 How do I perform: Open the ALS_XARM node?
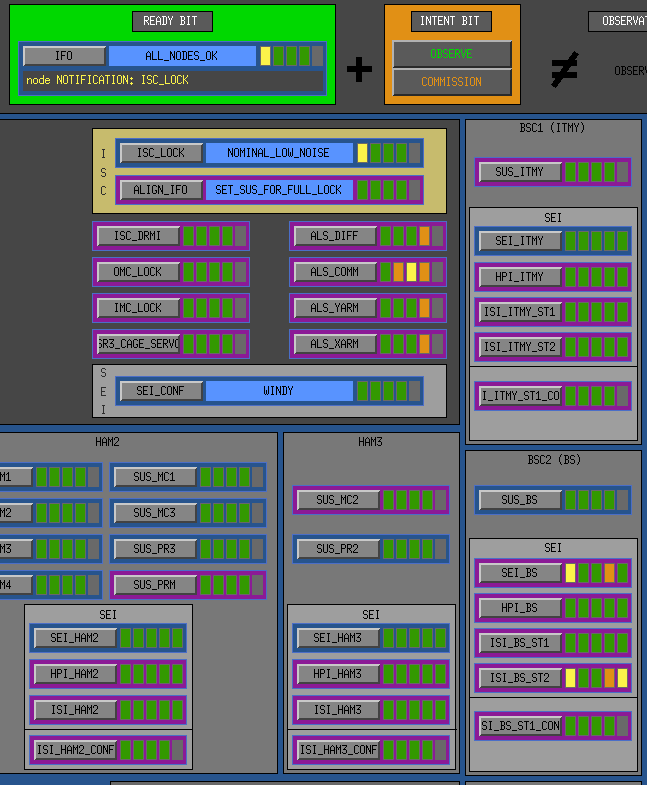(335, 344)
